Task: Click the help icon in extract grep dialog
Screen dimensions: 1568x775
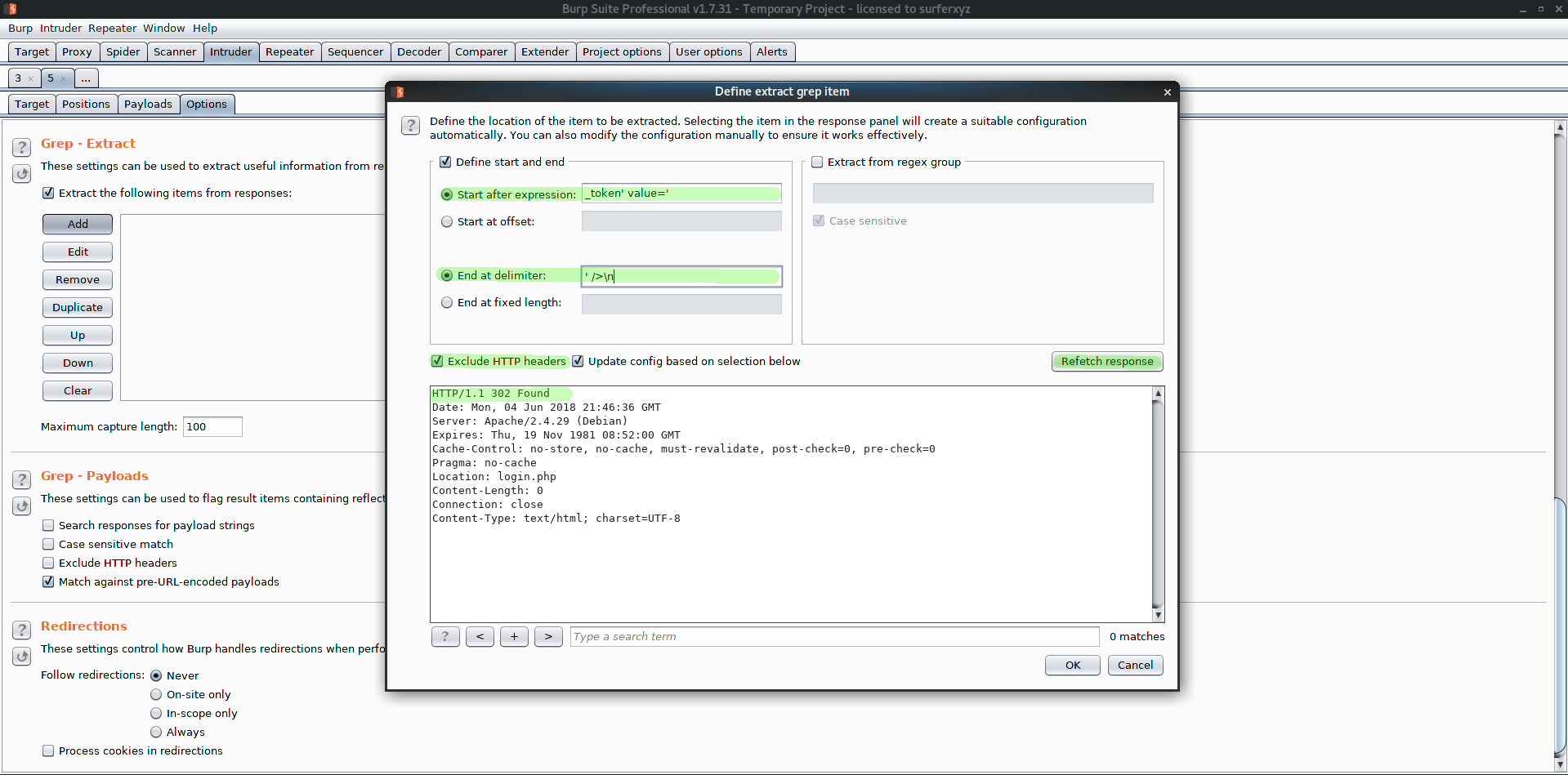Action: point(411,126)
